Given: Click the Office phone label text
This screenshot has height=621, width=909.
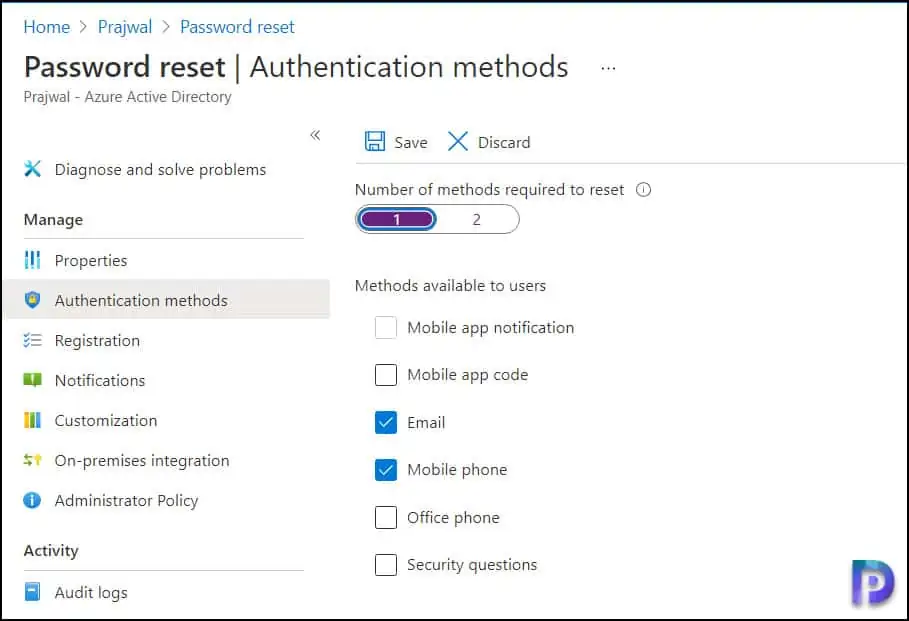Looking at the screenshot, I should (453, 517).
